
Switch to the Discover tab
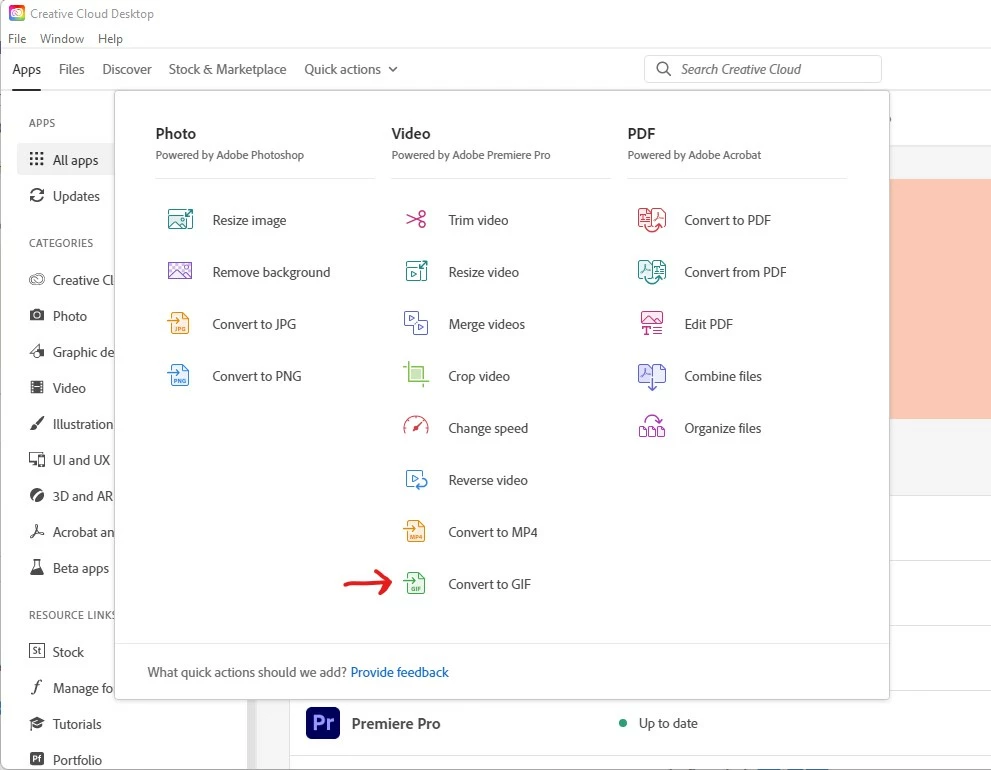pos(127,69)
